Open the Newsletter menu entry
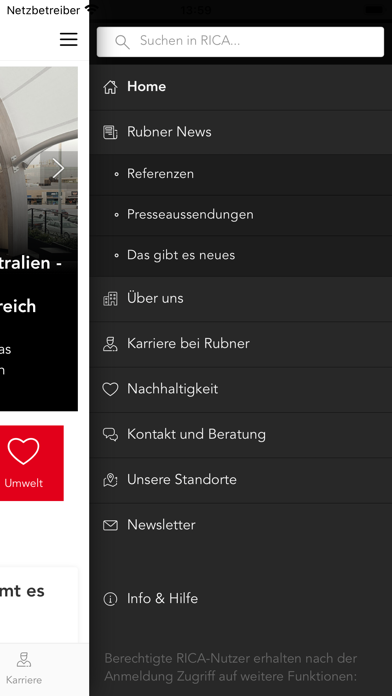This screenshot has width=392, height=696. click(x=241, y=526)
